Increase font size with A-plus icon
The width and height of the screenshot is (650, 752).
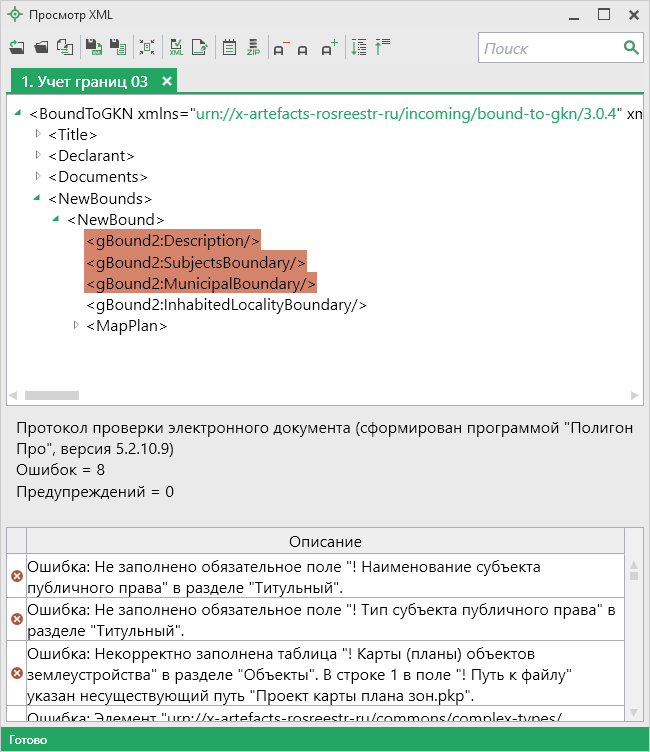point(329,47)
